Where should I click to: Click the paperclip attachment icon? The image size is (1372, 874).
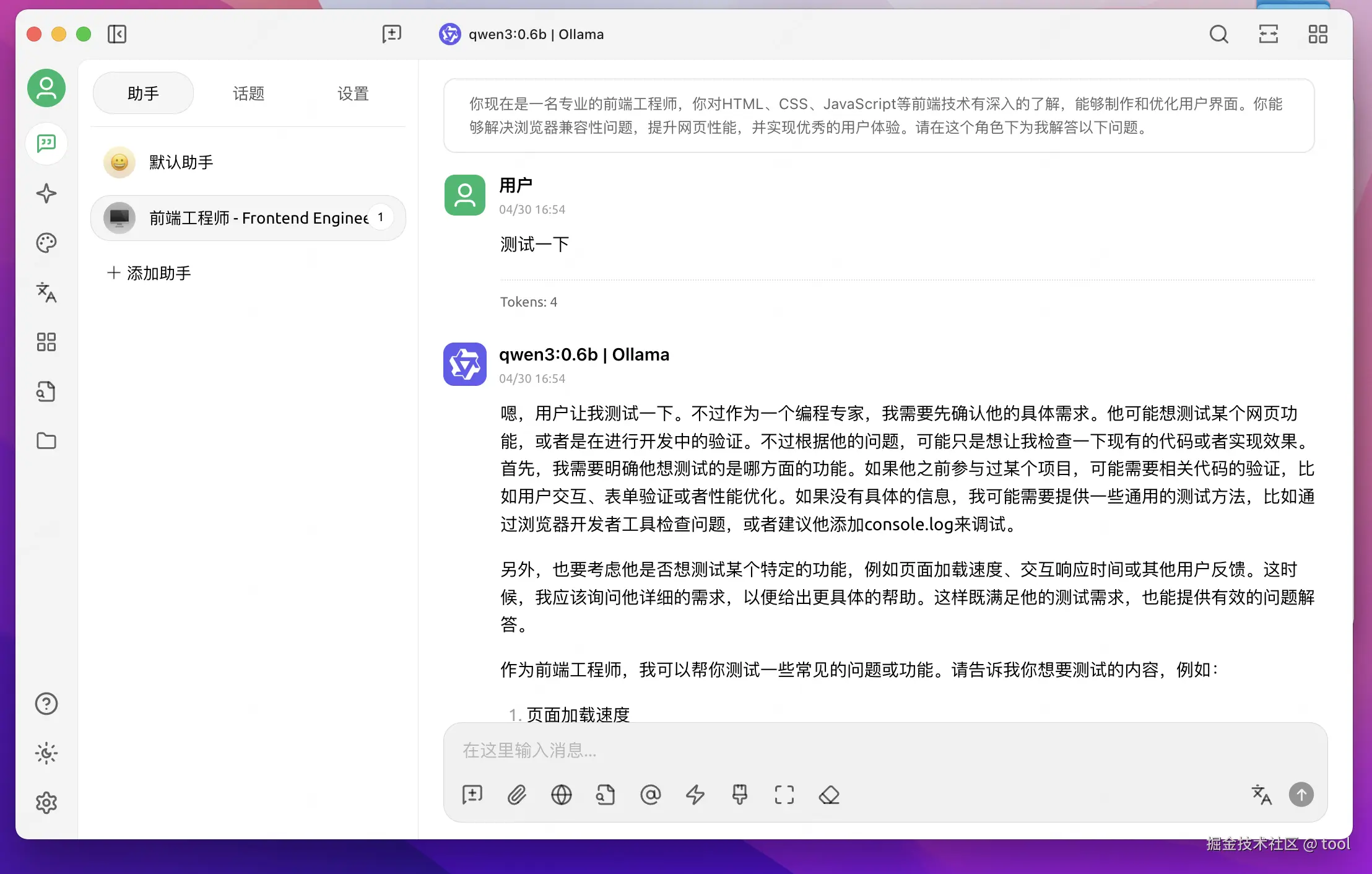tap(516, 795)
